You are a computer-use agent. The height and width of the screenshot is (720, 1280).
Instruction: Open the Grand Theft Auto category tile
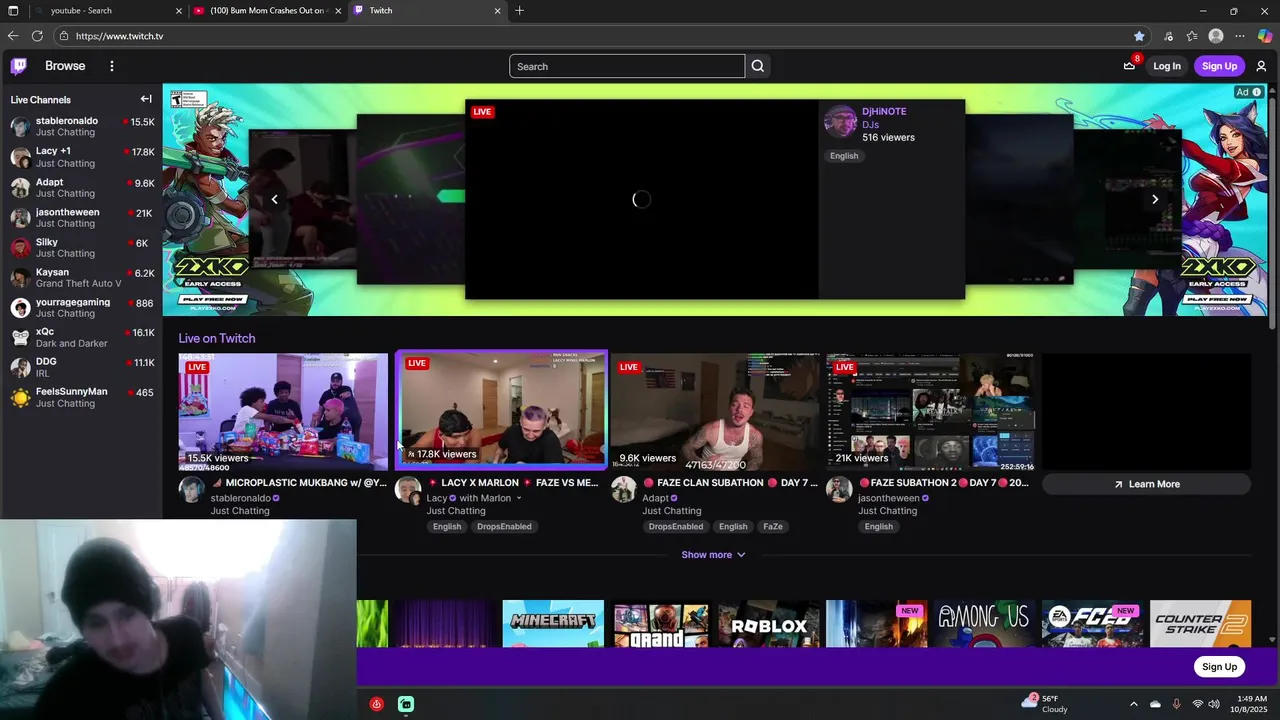coord(661,623)
